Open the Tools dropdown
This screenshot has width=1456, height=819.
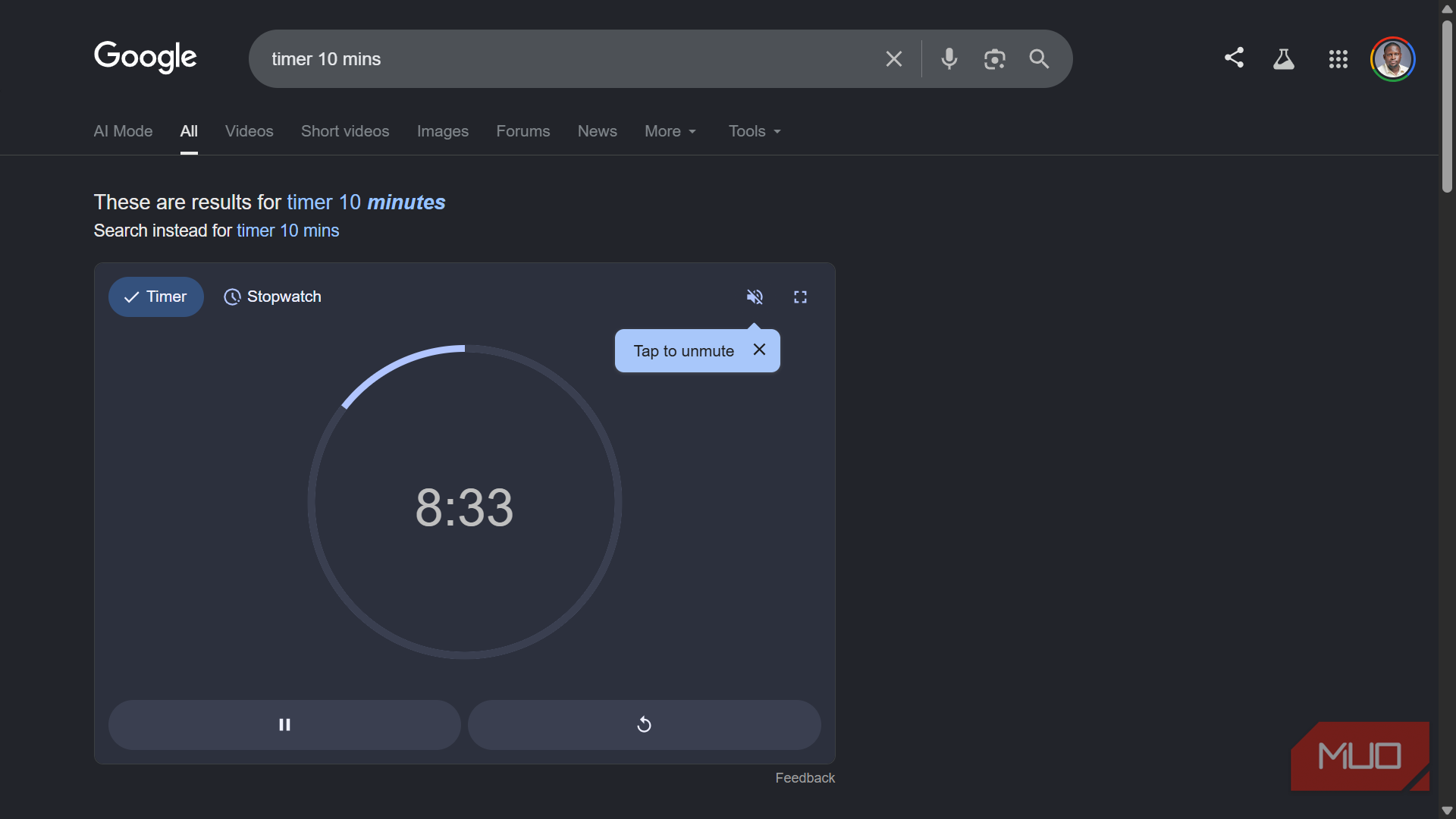tap(755, 131)
